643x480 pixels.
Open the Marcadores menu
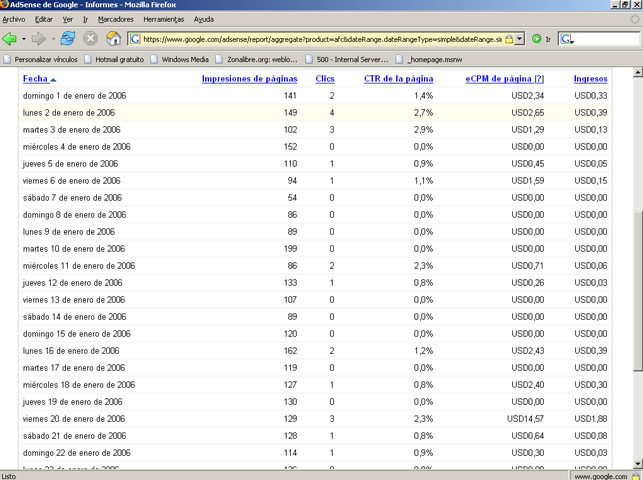coord(116,19)
